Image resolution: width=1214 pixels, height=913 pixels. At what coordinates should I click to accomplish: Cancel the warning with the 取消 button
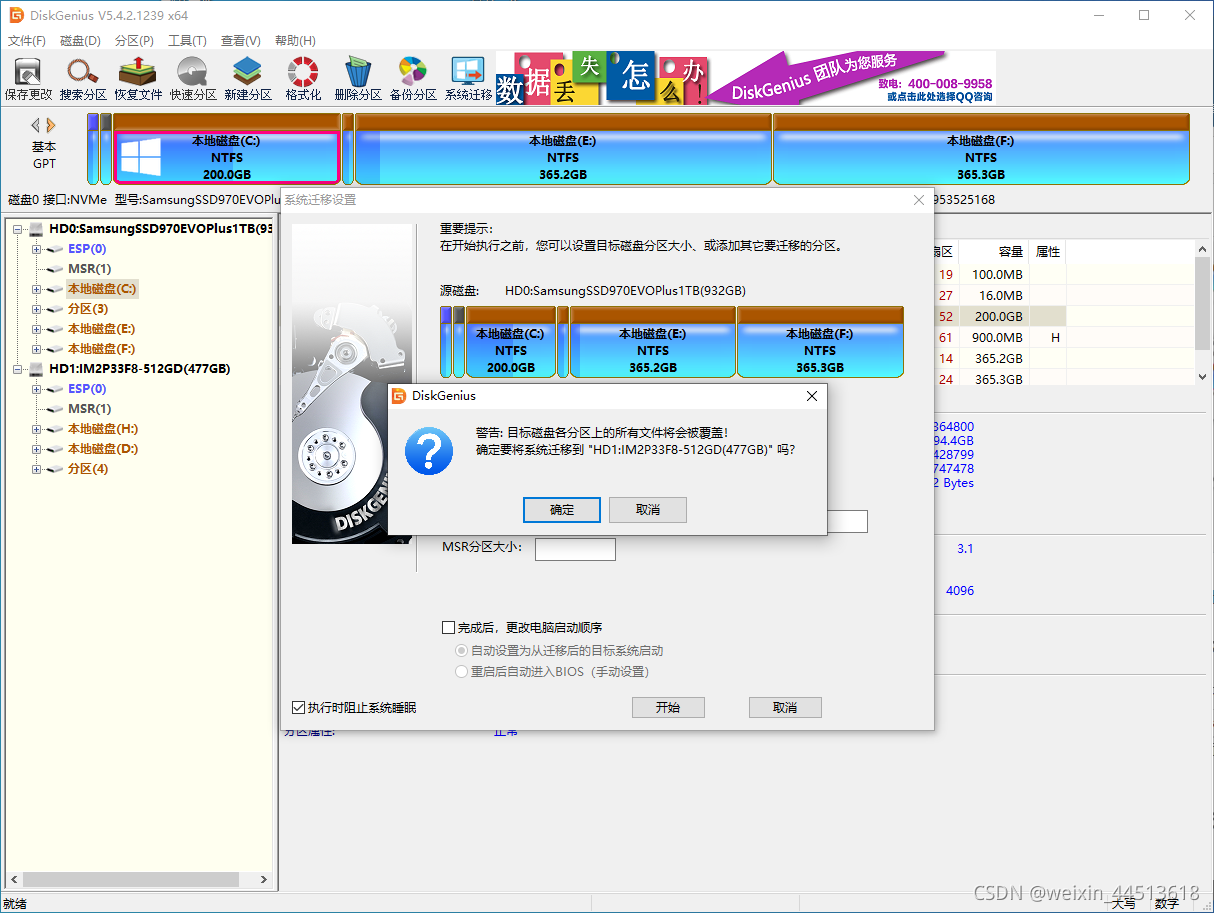(648, 510)
